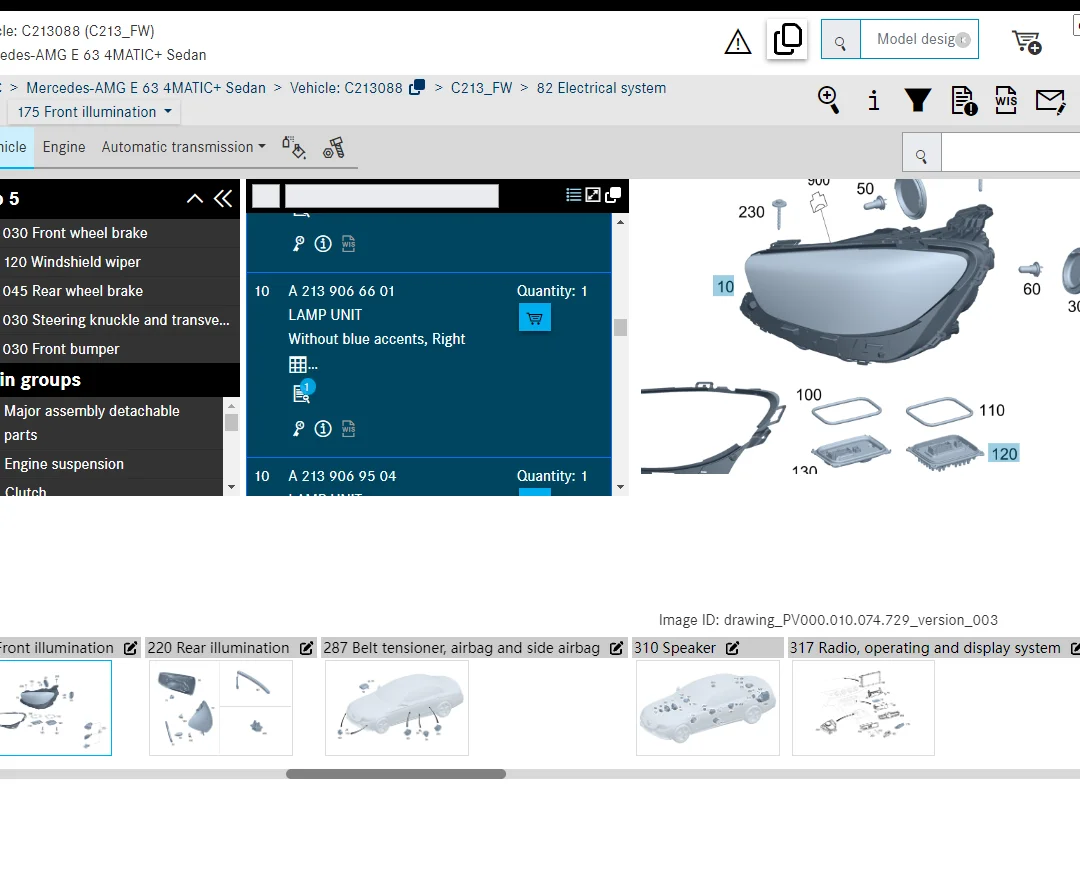Viewport: 1080px width, 876px height.
Task: Click the Vehicle: C213088 breadcrumb link
Action: pos(346,88)
